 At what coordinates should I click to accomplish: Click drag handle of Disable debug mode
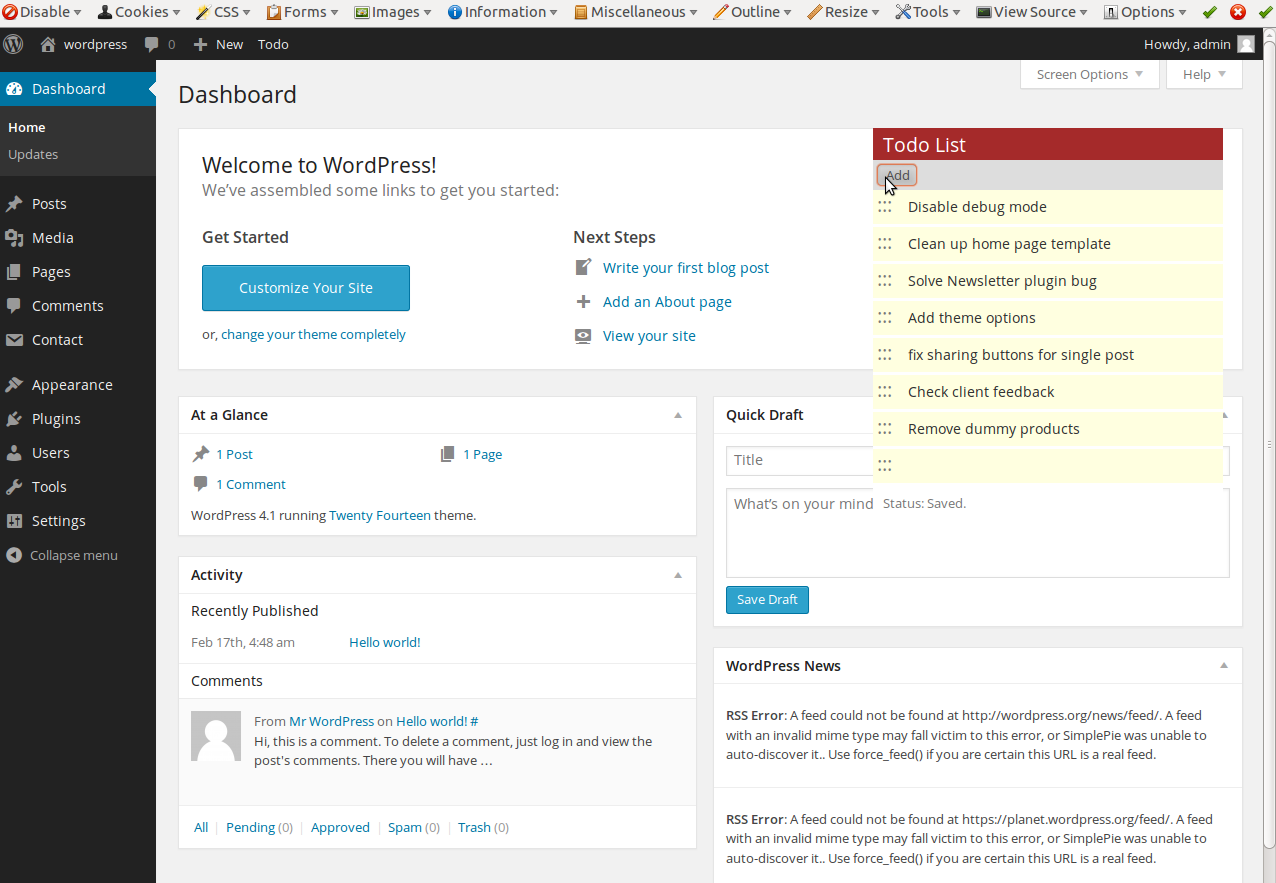click(x=885, y=207)
